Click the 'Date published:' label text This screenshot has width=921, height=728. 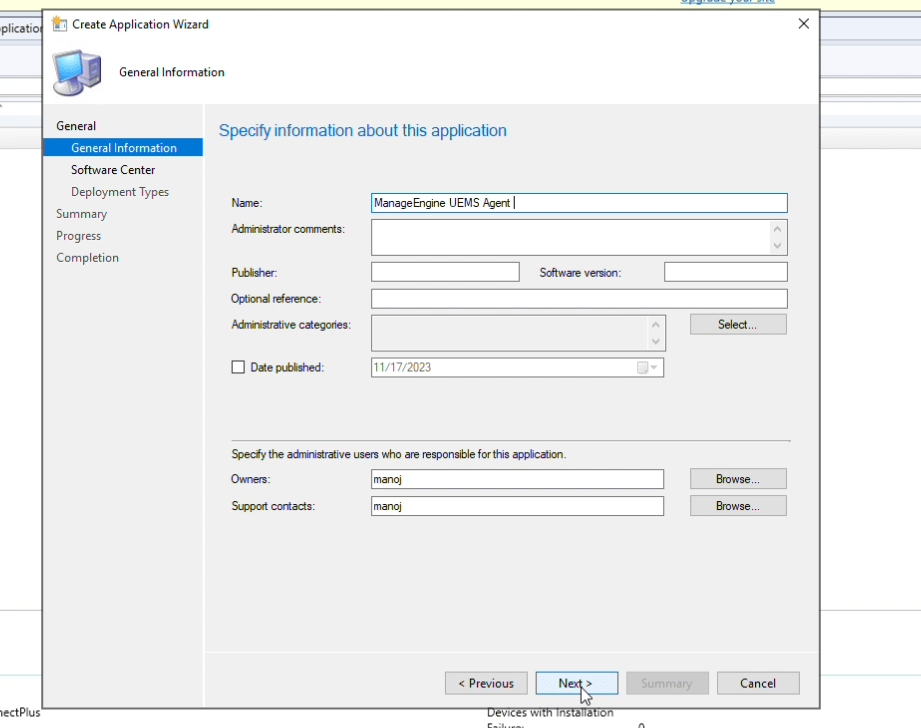(287, 367)
